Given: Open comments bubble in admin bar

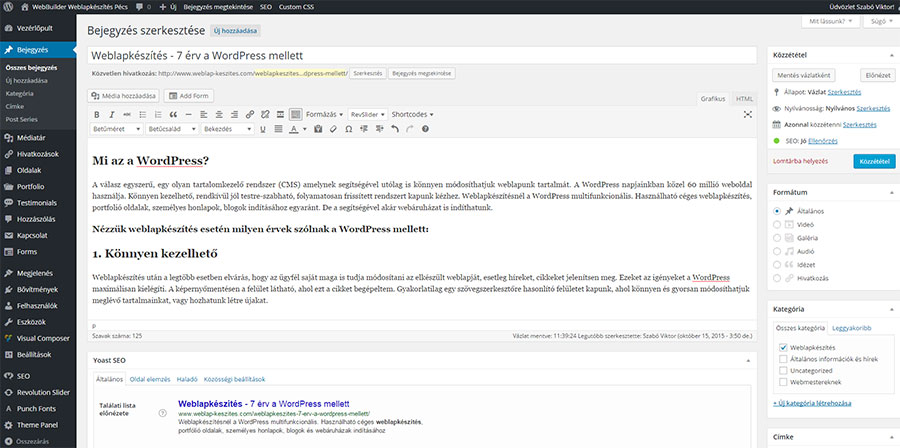Looking at the screenshot, I should (x=143, y=7).
